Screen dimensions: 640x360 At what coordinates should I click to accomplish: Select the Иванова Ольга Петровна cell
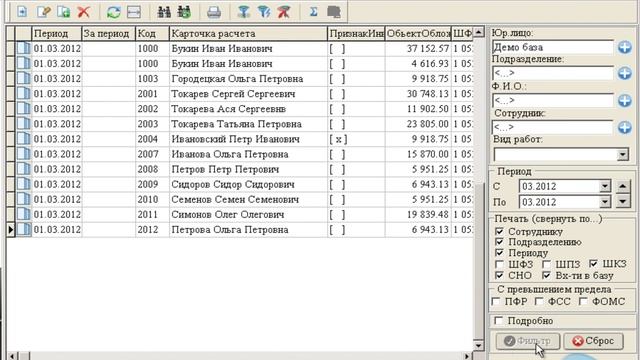click(248, 154)
